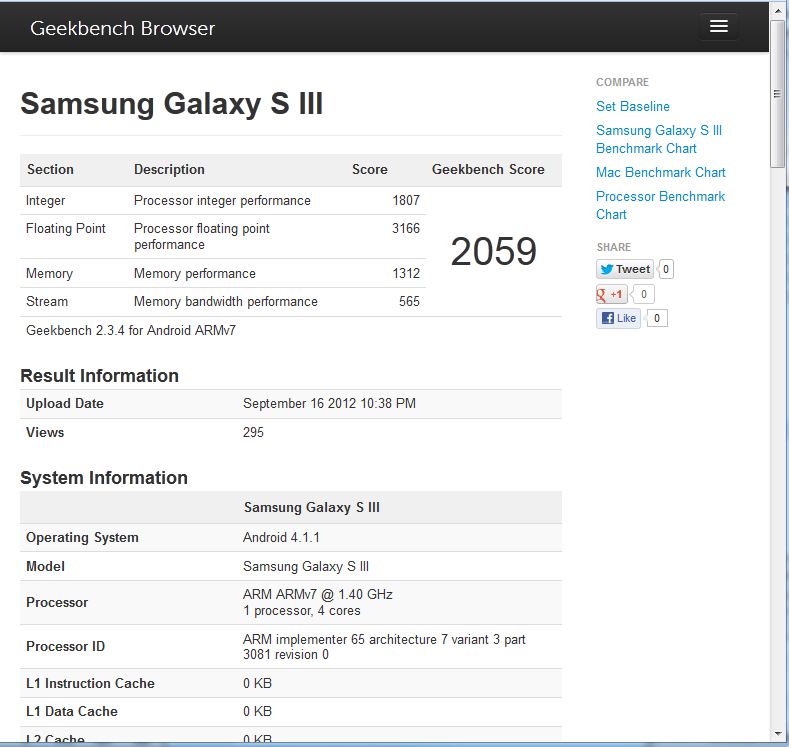This screenshot has height=747, width=789.
Task: Click the Facebook Like count bubble
Action: coord(657,318)
